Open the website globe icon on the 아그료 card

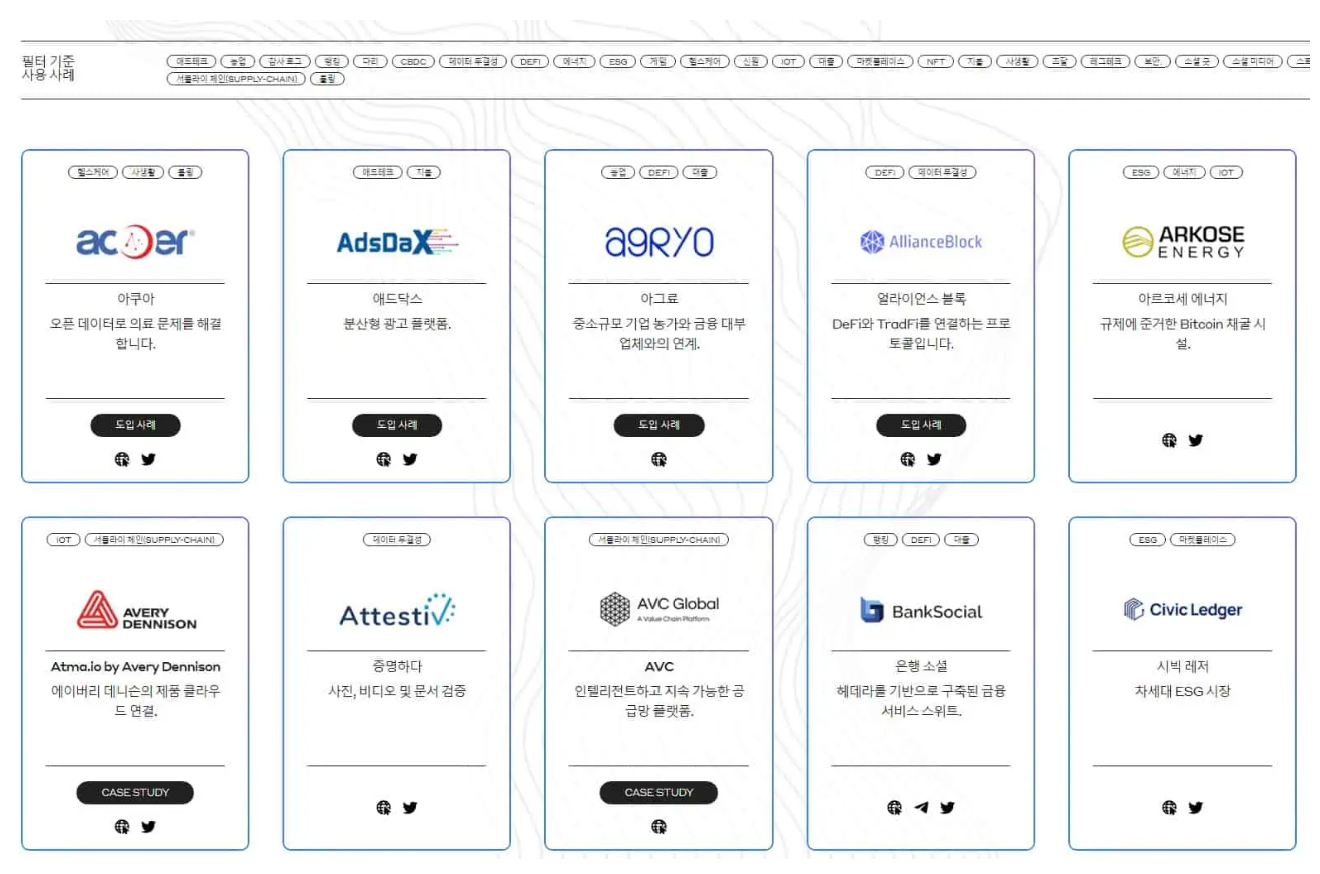[659, 460]
